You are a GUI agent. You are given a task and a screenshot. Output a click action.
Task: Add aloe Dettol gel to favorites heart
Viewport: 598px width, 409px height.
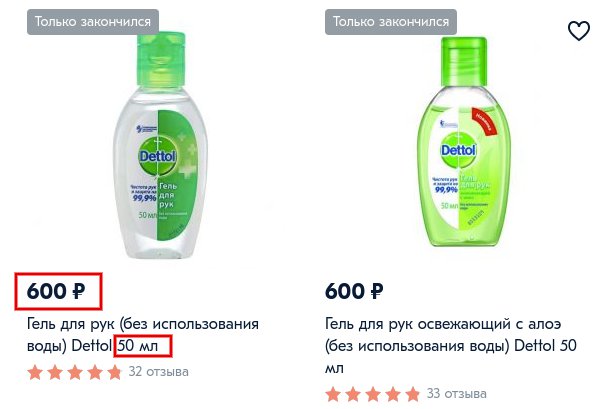[579, 31]
